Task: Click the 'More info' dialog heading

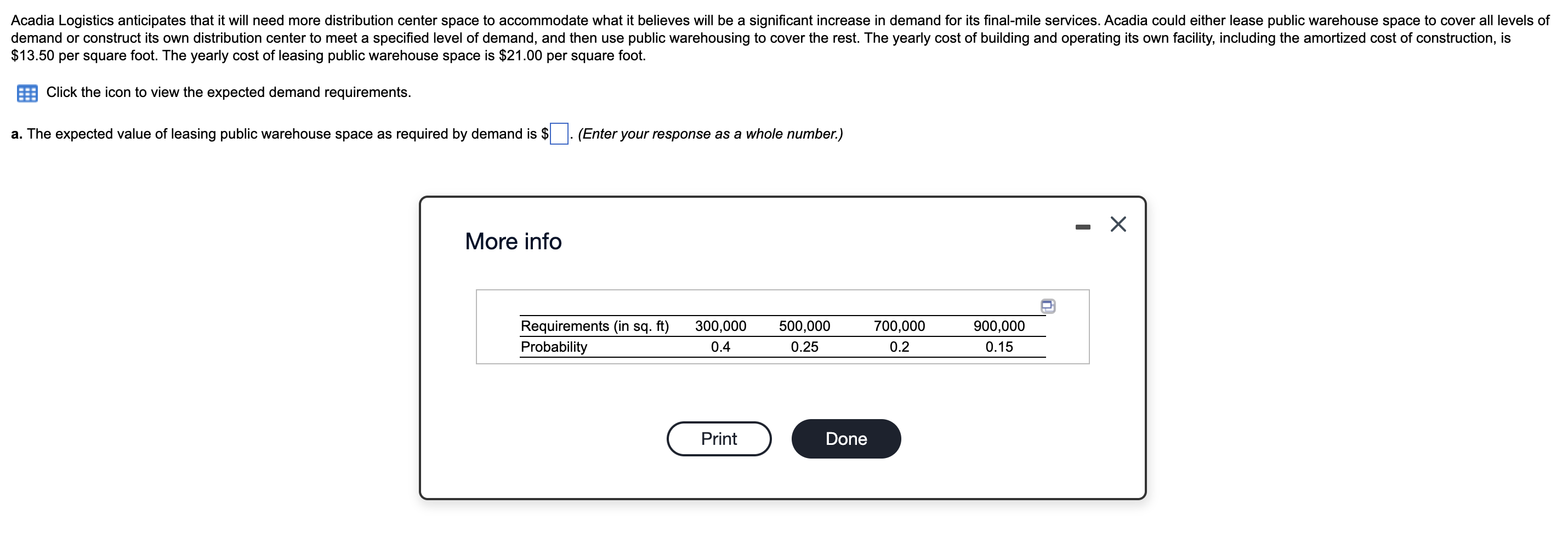Action: click(513, 242)
